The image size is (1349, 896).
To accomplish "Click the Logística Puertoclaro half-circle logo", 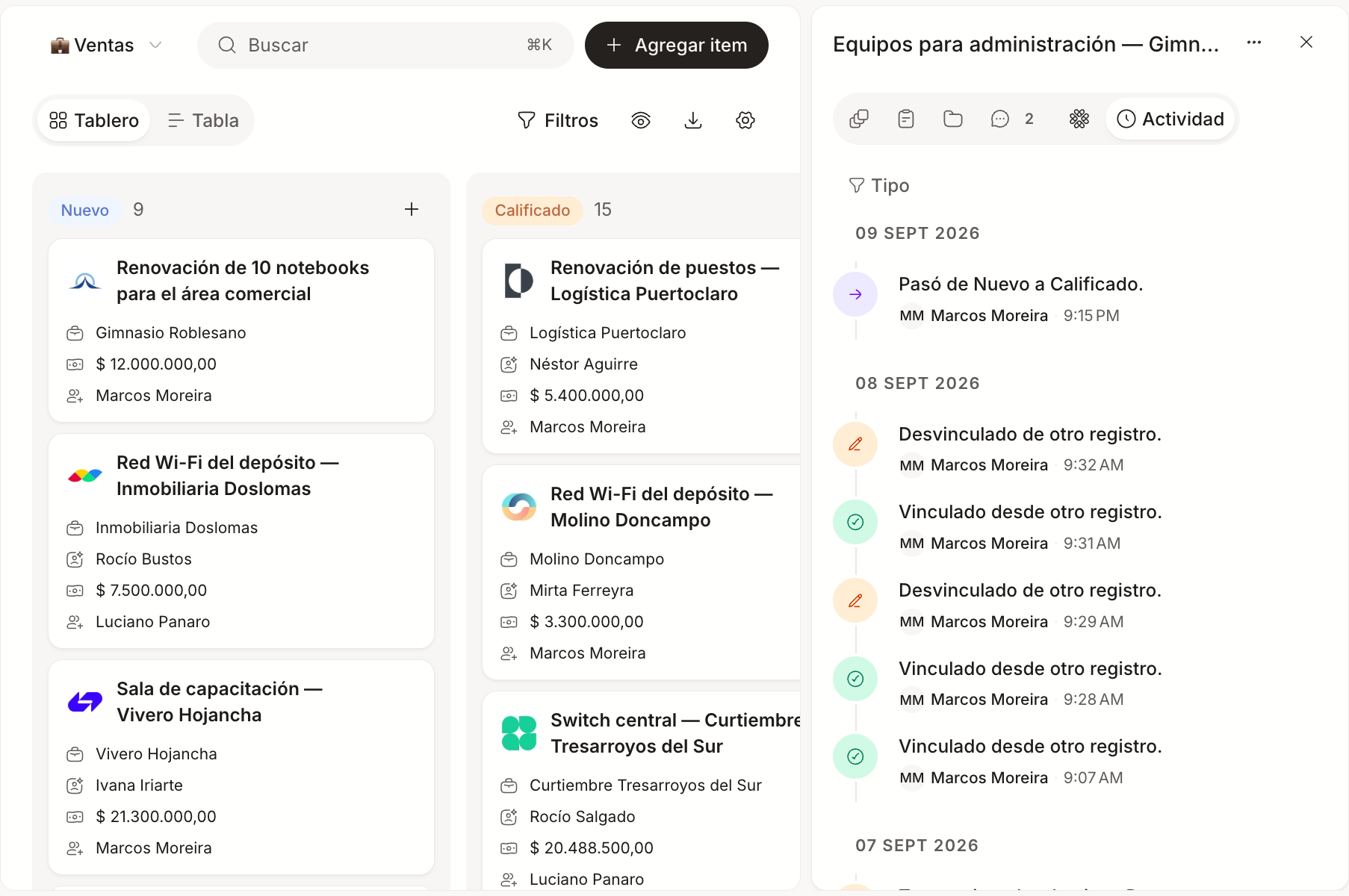I will pyautogui.click(x=519, y=281).
